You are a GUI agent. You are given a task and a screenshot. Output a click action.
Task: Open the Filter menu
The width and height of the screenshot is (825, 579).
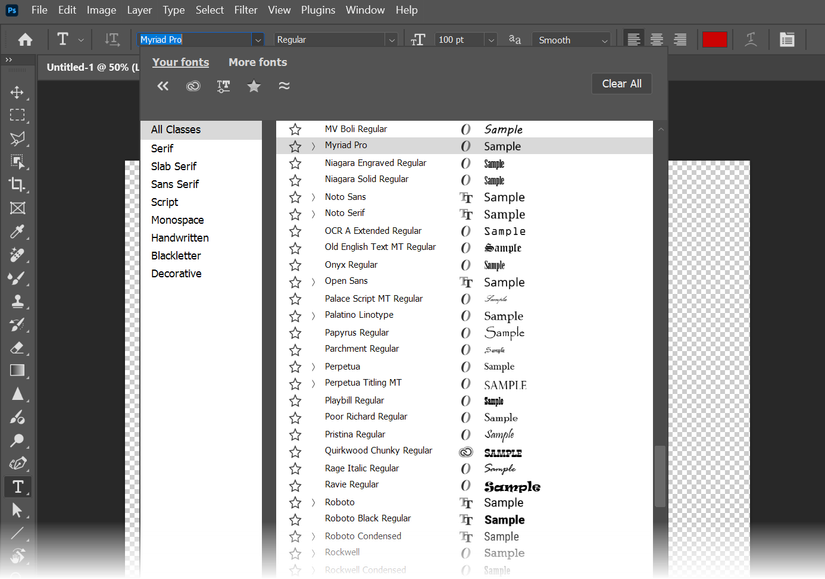[x=246, y=10]
